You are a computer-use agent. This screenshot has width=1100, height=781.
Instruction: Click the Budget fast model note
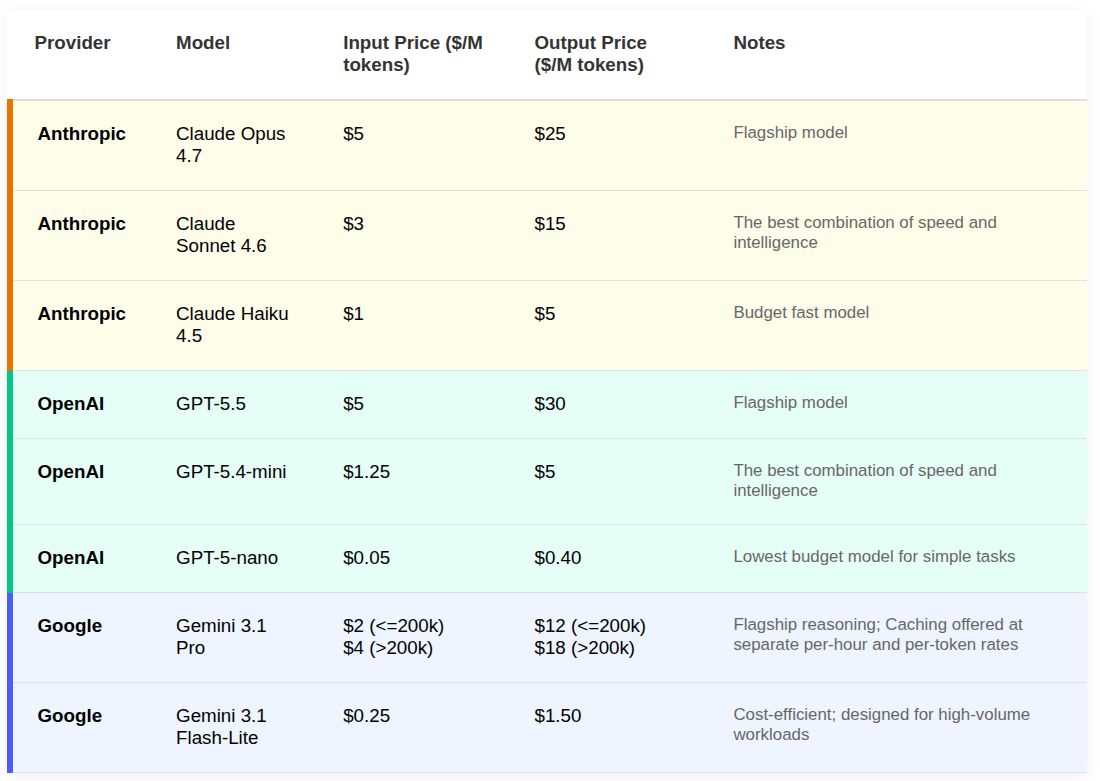pos(801,312)
